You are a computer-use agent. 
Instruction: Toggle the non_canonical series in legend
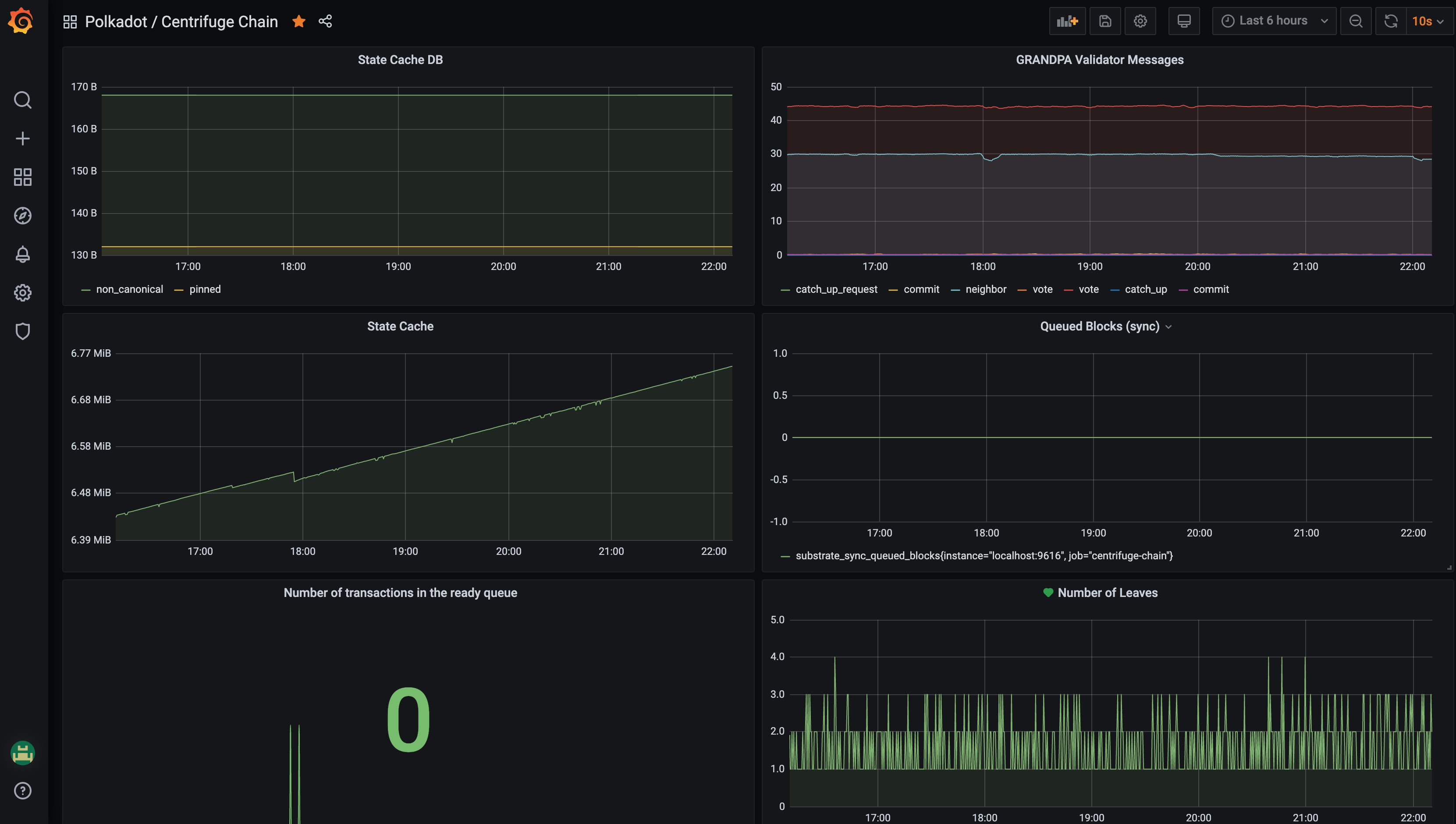[x=129, y=289]
